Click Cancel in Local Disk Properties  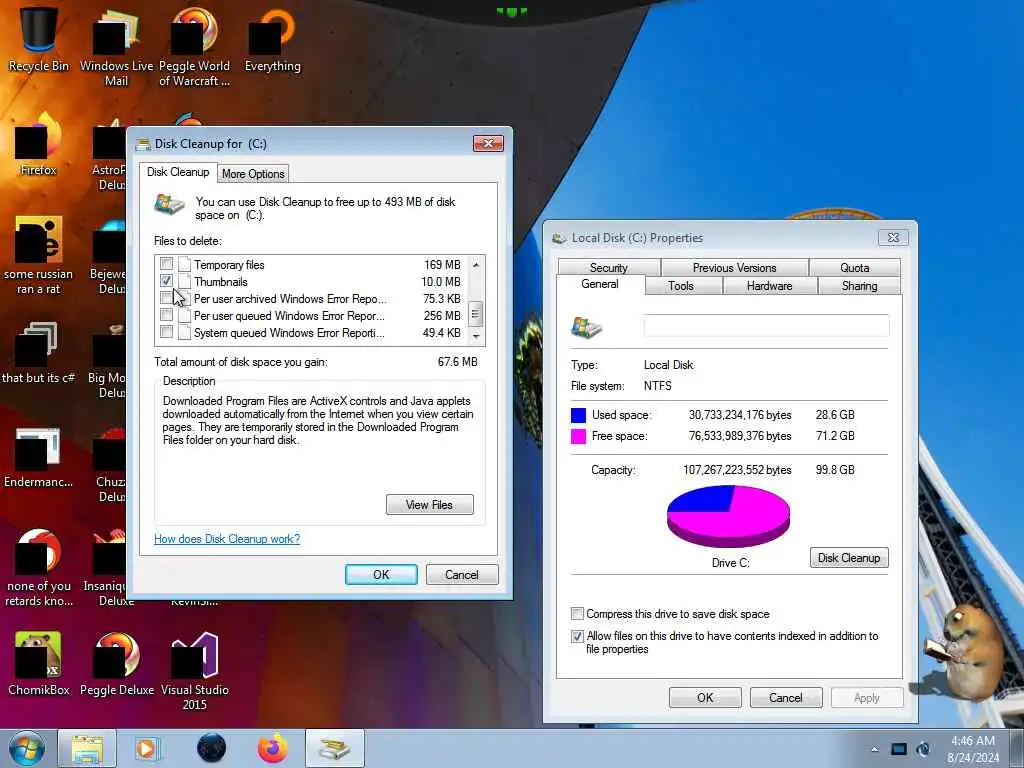[x=786, y=697]
